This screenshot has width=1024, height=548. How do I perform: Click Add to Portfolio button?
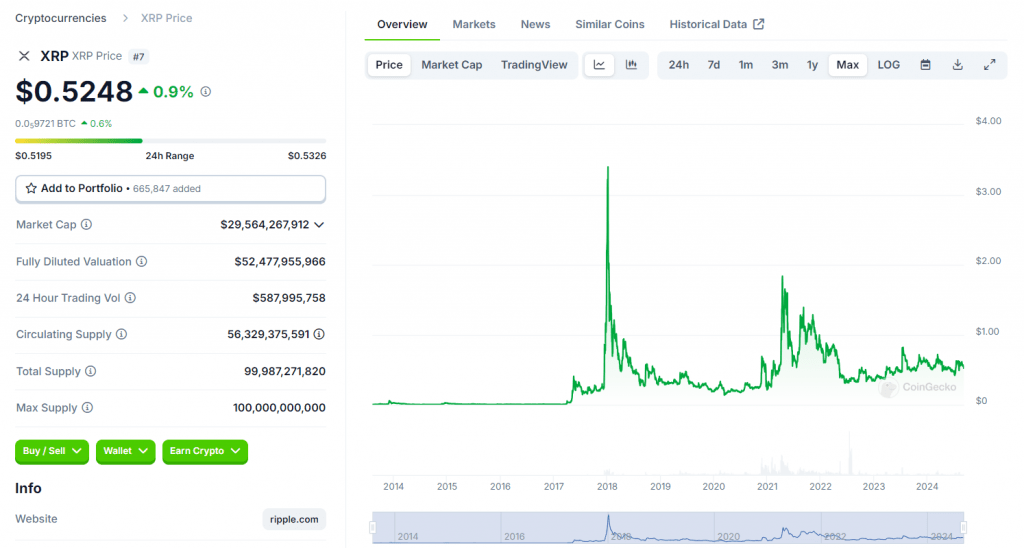[x=170, y=188]
